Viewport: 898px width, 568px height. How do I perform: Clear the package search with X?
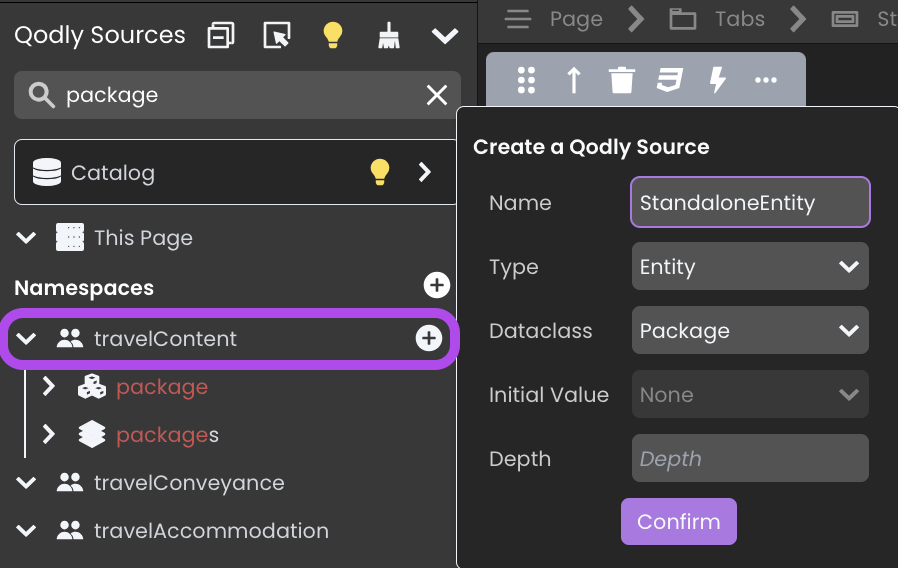[437, 95]
